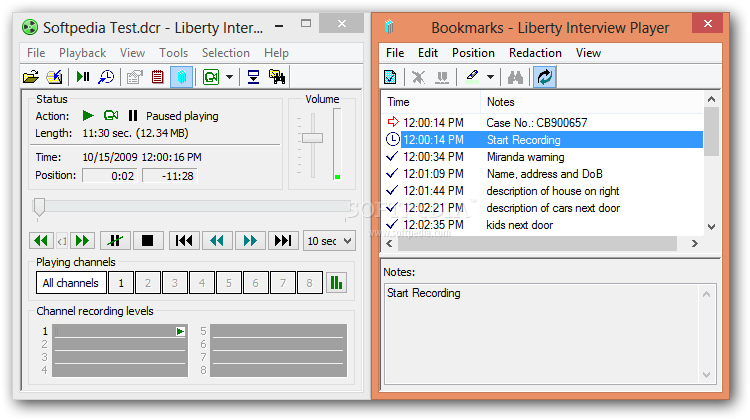Select the Name, address and DoB bookmark

[543, 174]
